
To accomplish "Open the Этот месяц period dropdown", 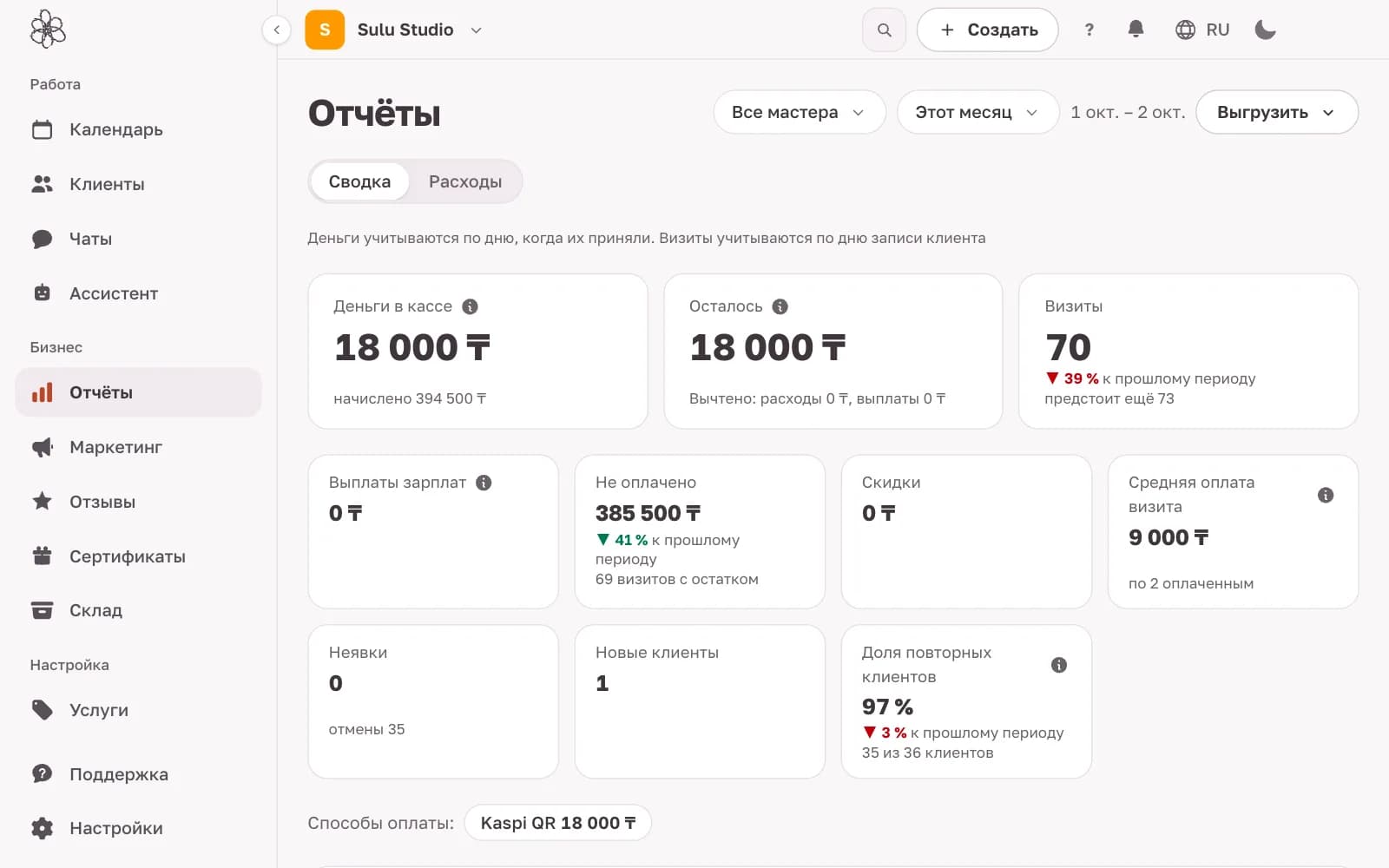I will (x=978, y=112).
